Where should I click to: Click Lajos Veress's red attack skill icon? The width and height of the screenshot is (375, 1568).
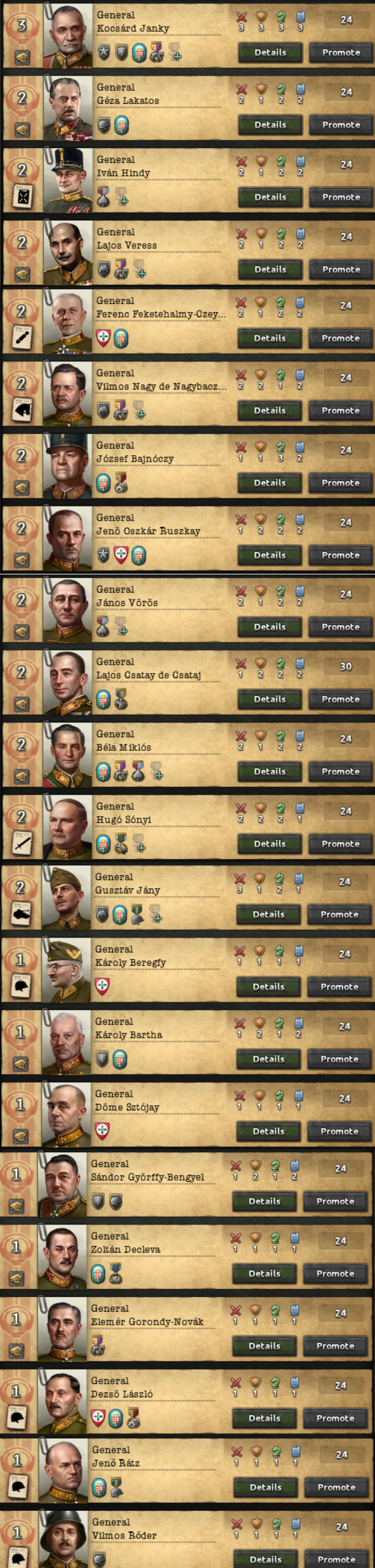pos(241,234)
